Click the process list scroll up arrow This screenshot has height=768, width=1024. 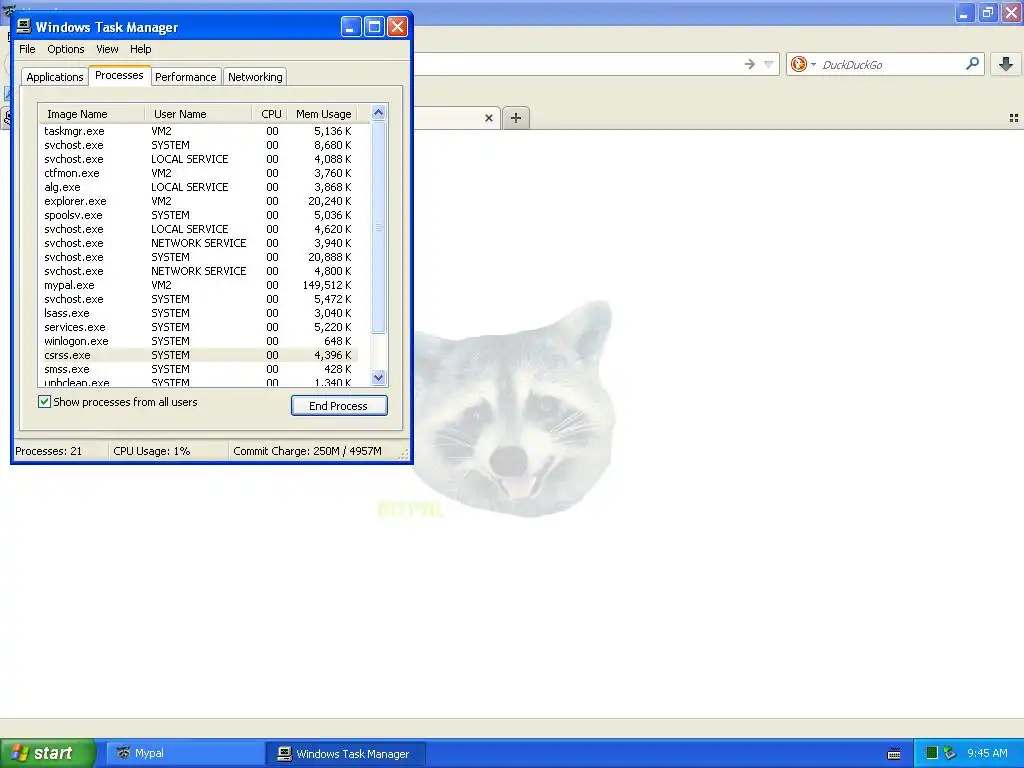(x=378, y=113)
